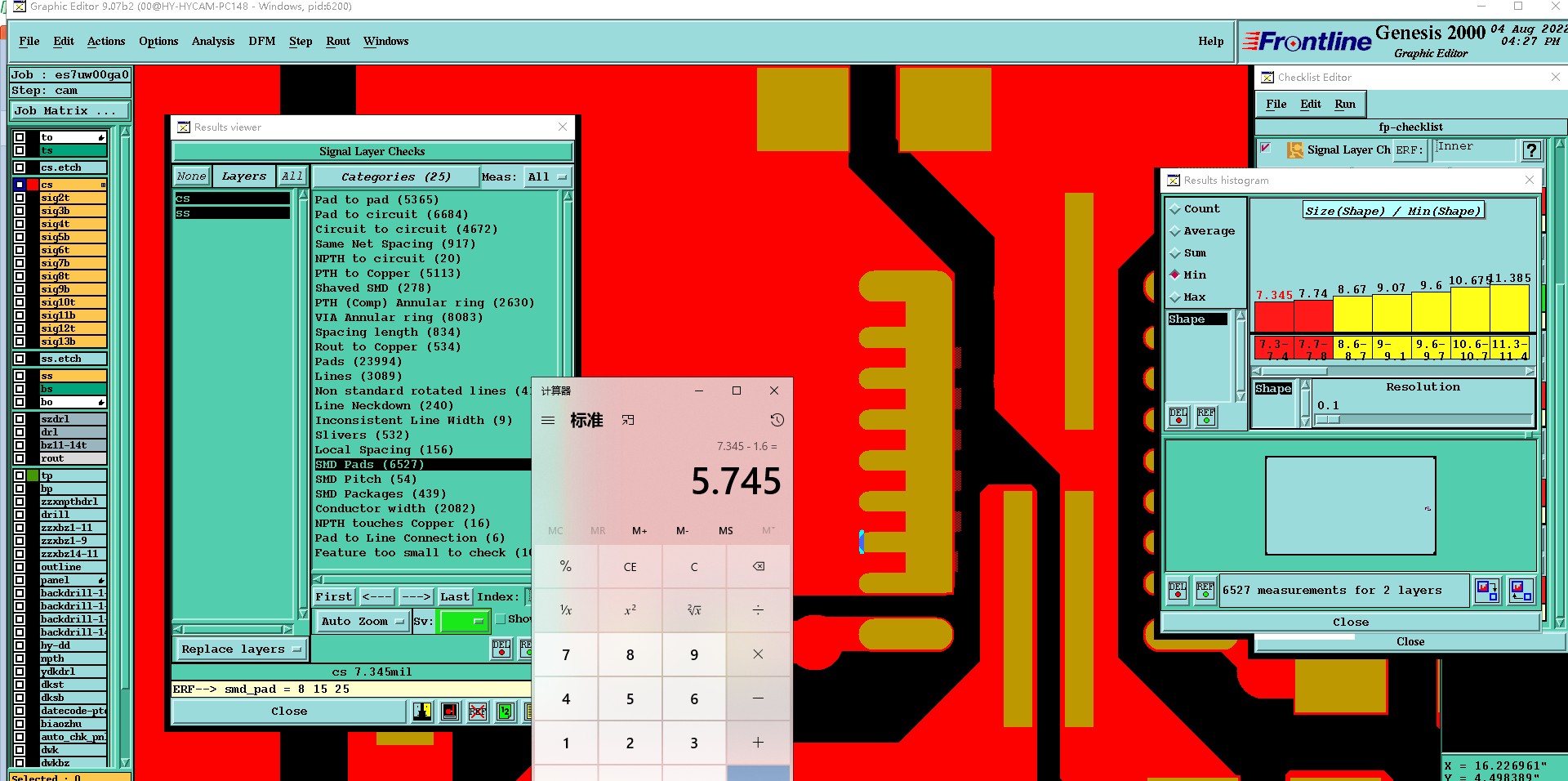Select the SMD Pads (6527) category row

422,464
